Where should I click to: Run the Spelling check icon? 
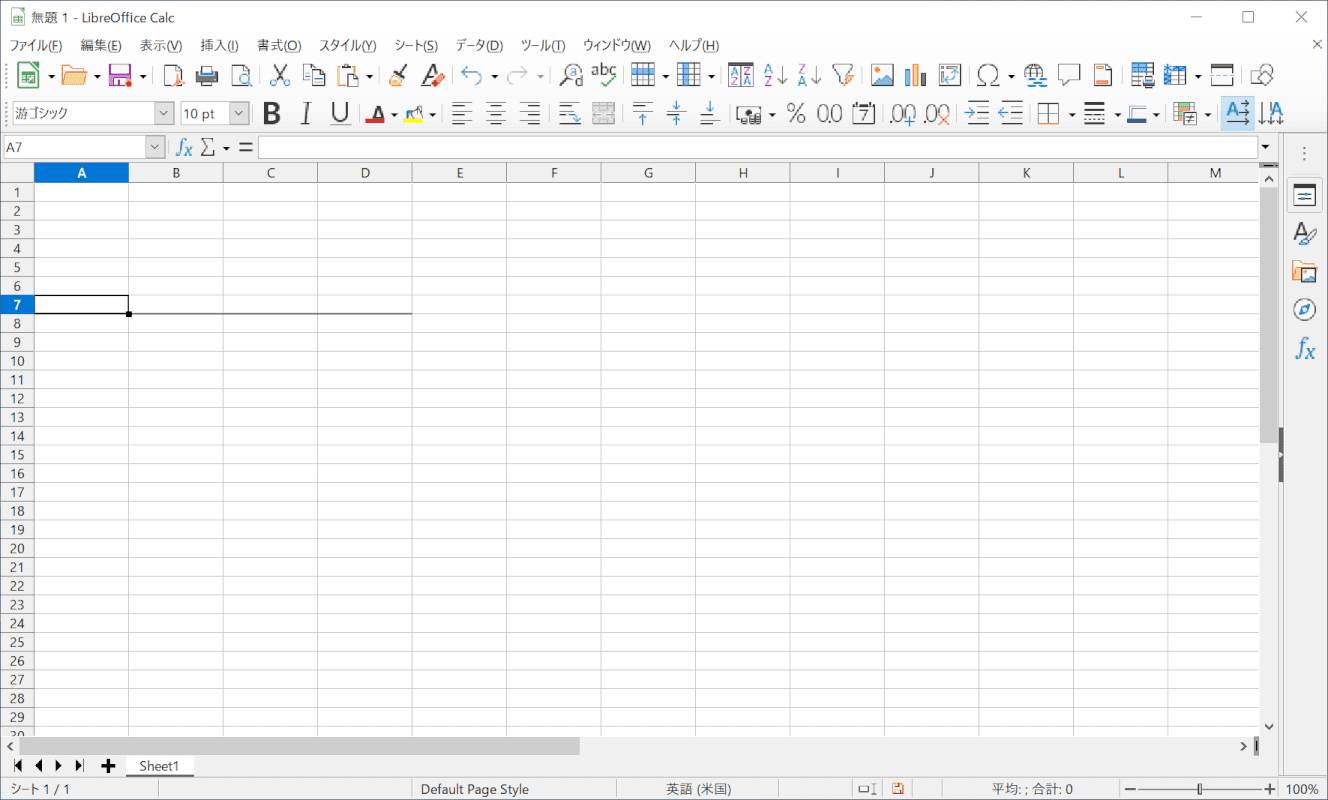pyautogui.click(x=604, y=75)
